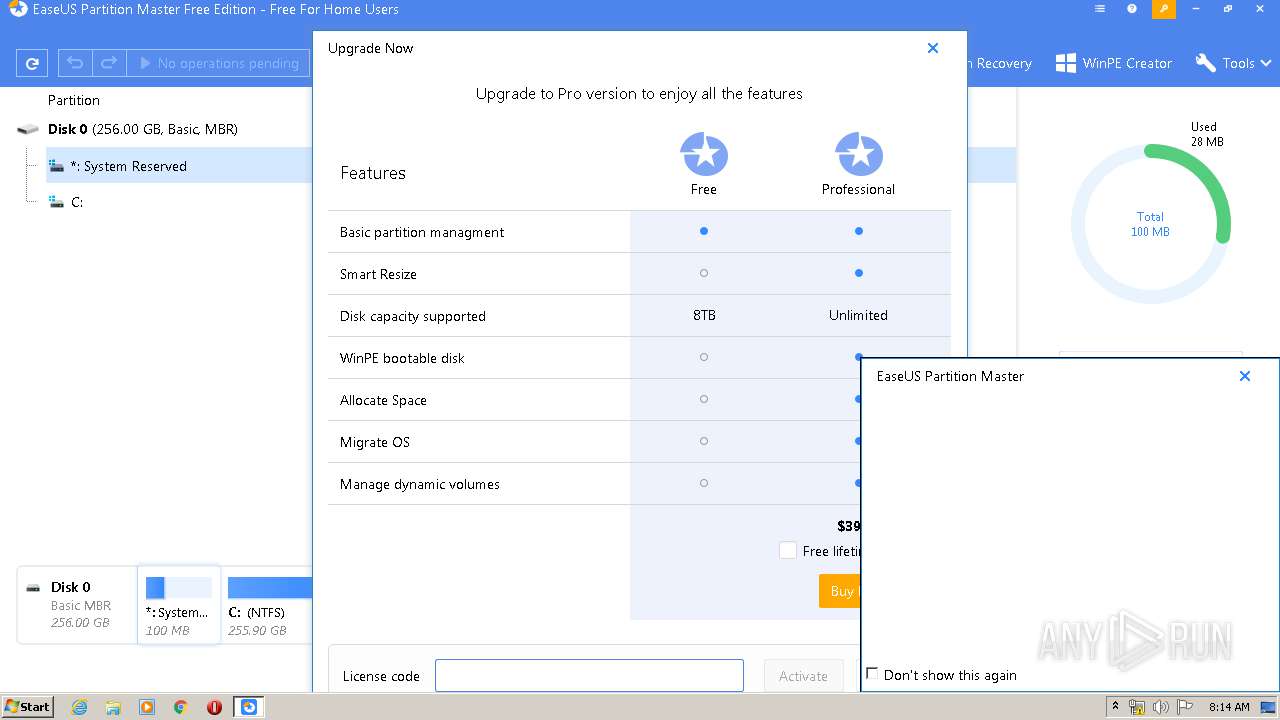This screenshot has height=720, width=1280.
Task: Click the Partition column header
Action: click(x=74, y=100)
